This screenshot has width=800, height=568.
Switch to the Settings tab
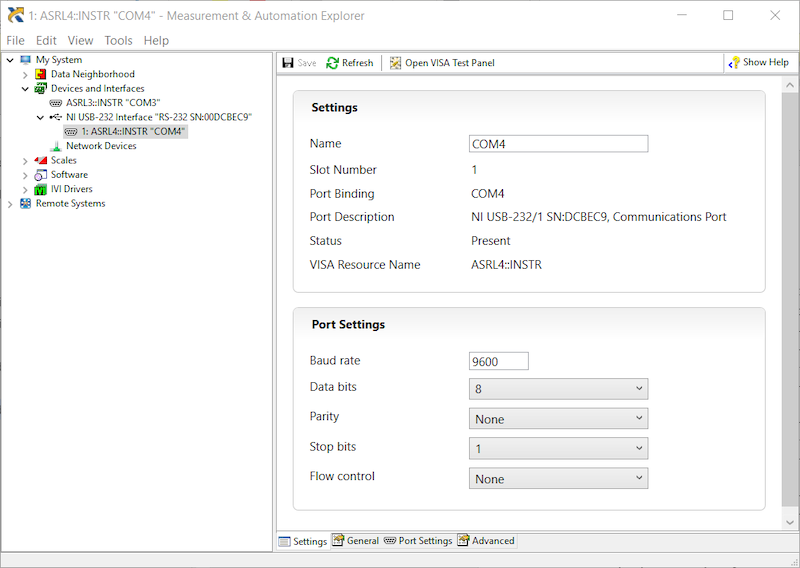pyautogui.click(x=304, y=541)
